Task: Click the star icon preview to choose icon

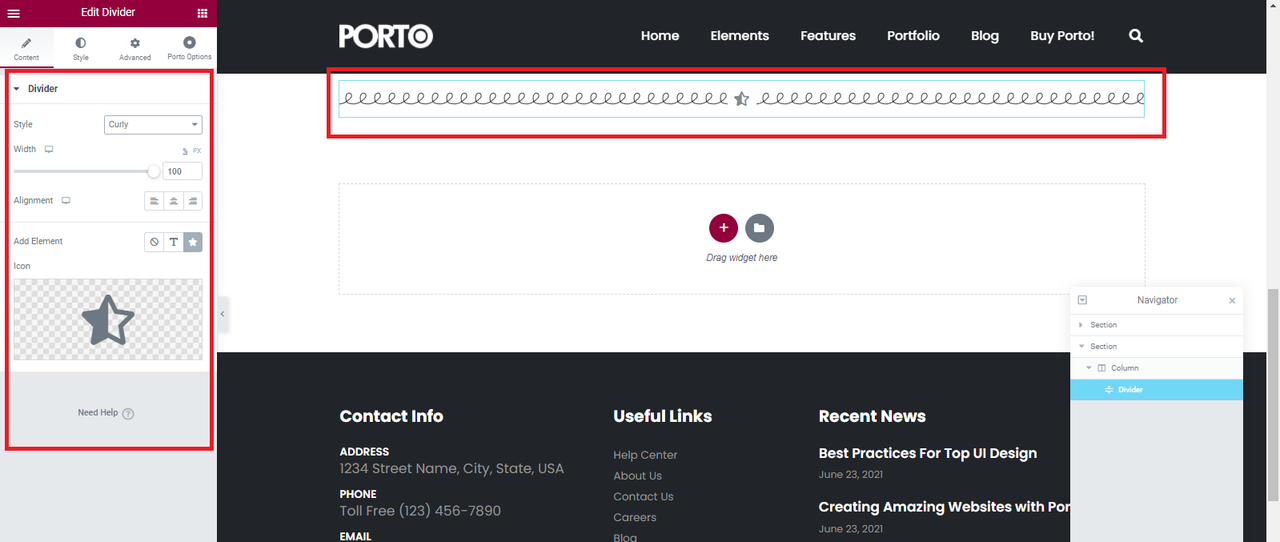Action: point(108,320)
